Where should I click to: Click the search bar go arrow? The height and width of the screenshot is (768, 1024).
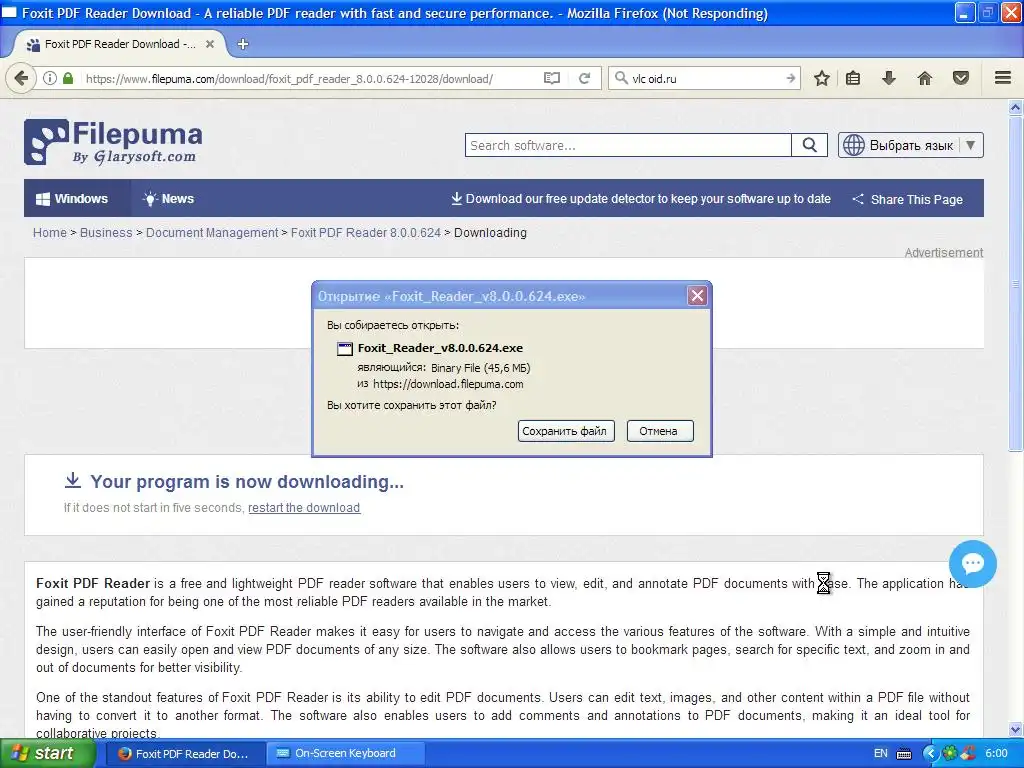tap(790, 78)
